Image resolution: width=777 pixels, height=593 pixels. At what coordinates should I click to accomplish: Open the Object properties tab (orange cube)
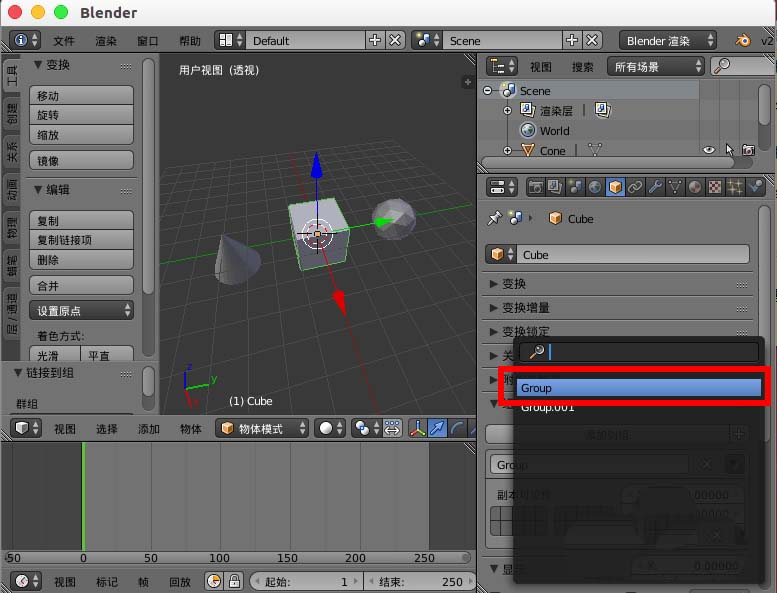615,187
